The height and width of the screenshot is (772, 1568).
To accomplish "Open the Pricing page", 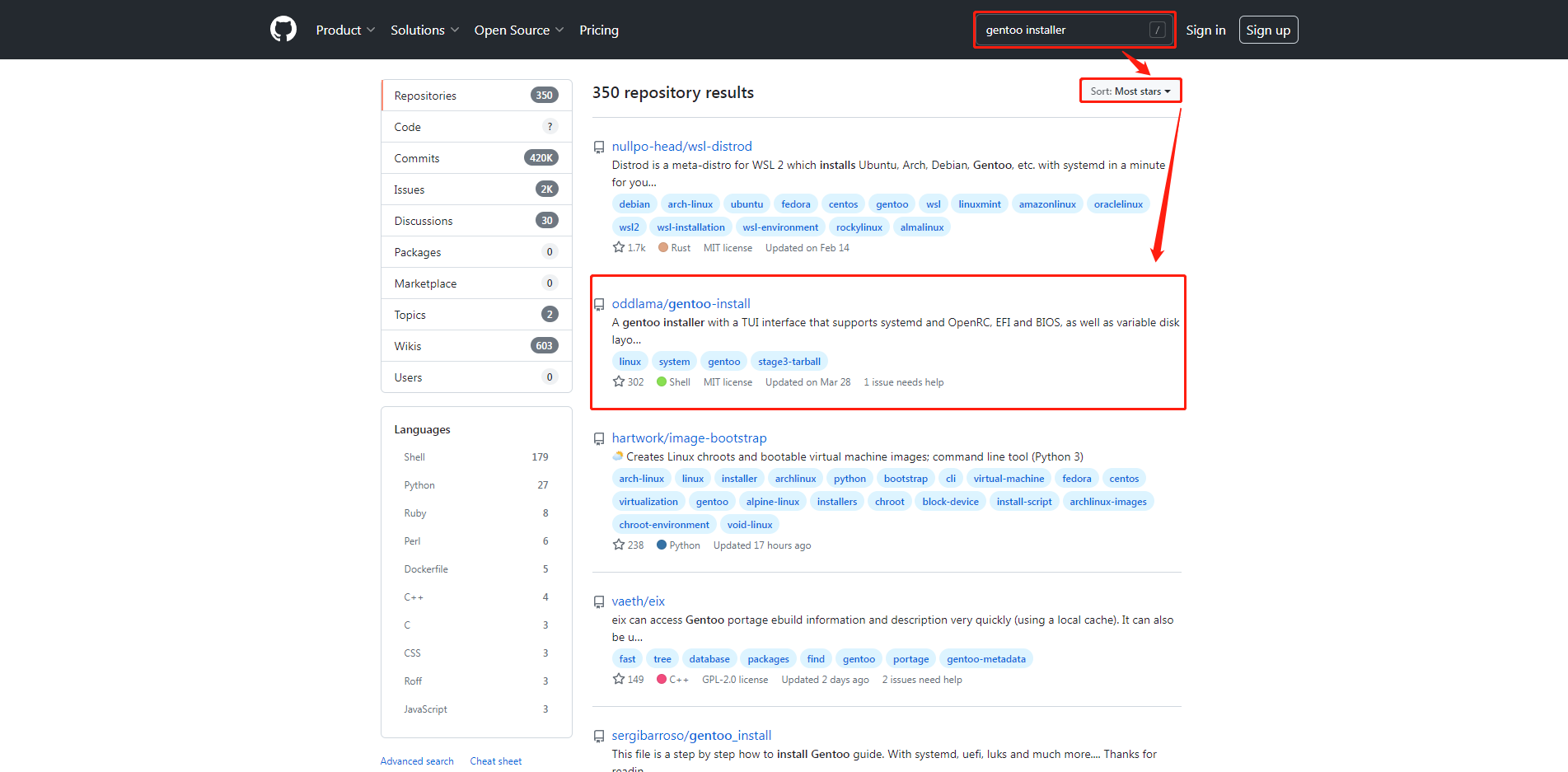I will pos(599,30).
